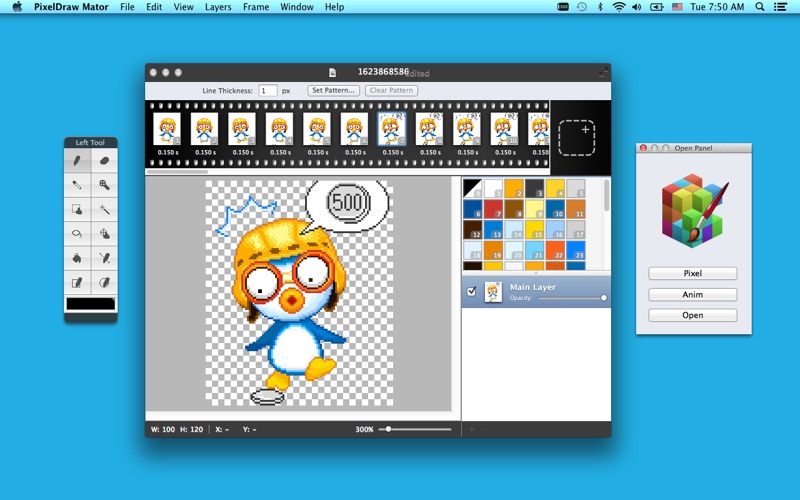The height and width of the screenshot is (500, 800).
Task: Toggle Main Layer visibility checkbox
Action: [471, 291]
